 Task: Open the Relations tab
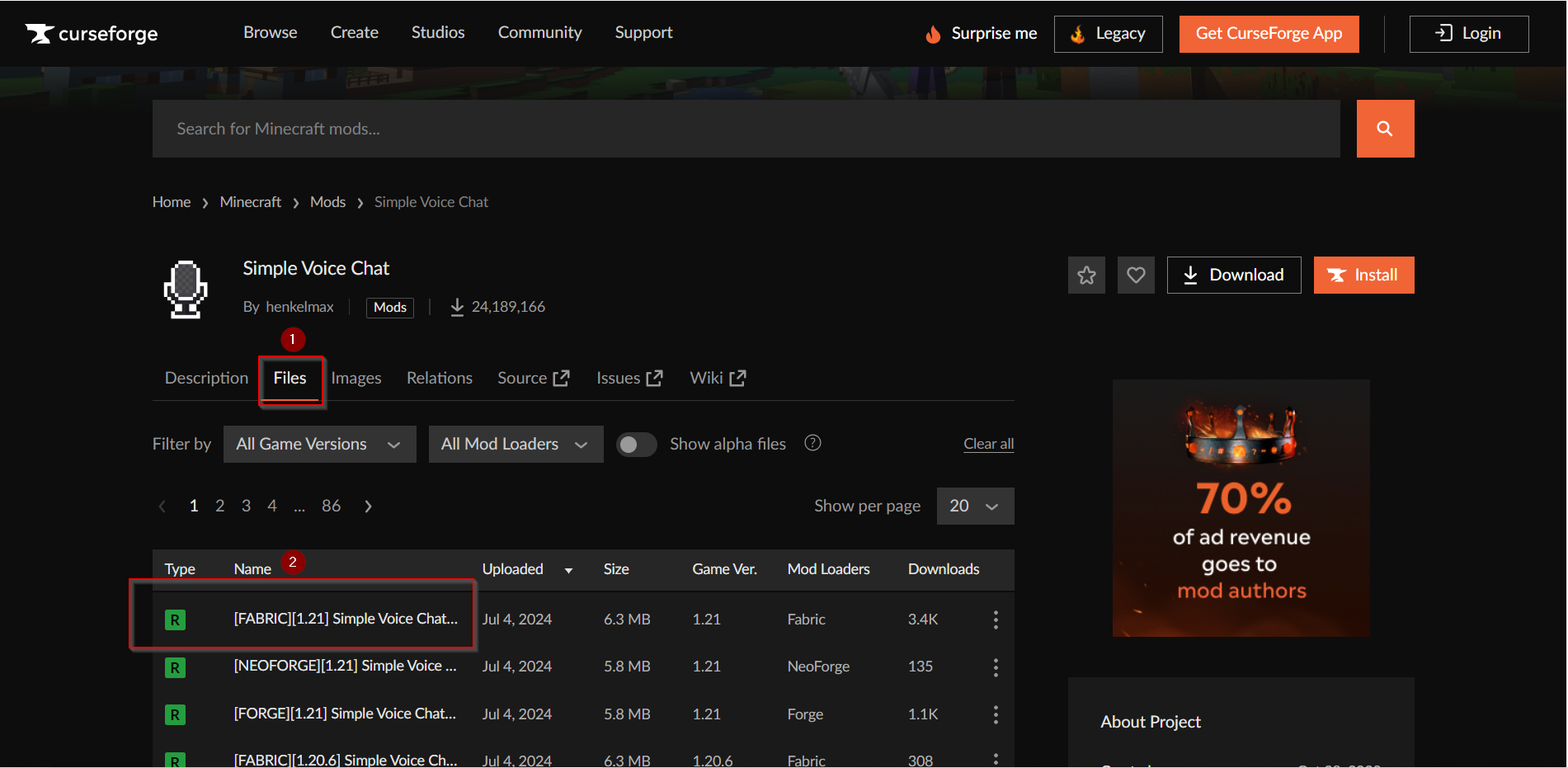pos(440,378)
